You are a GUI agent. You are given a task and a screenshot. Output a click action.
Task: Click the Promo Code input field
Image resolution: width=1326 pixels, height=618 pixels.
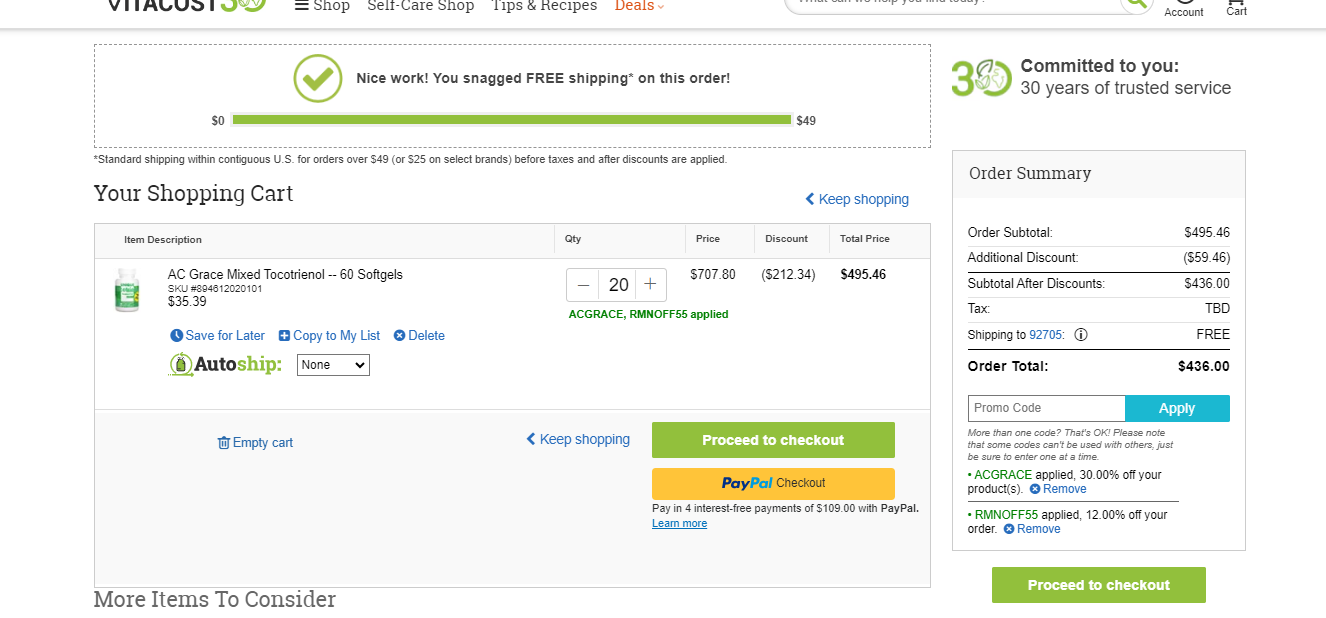(1047, 408)
